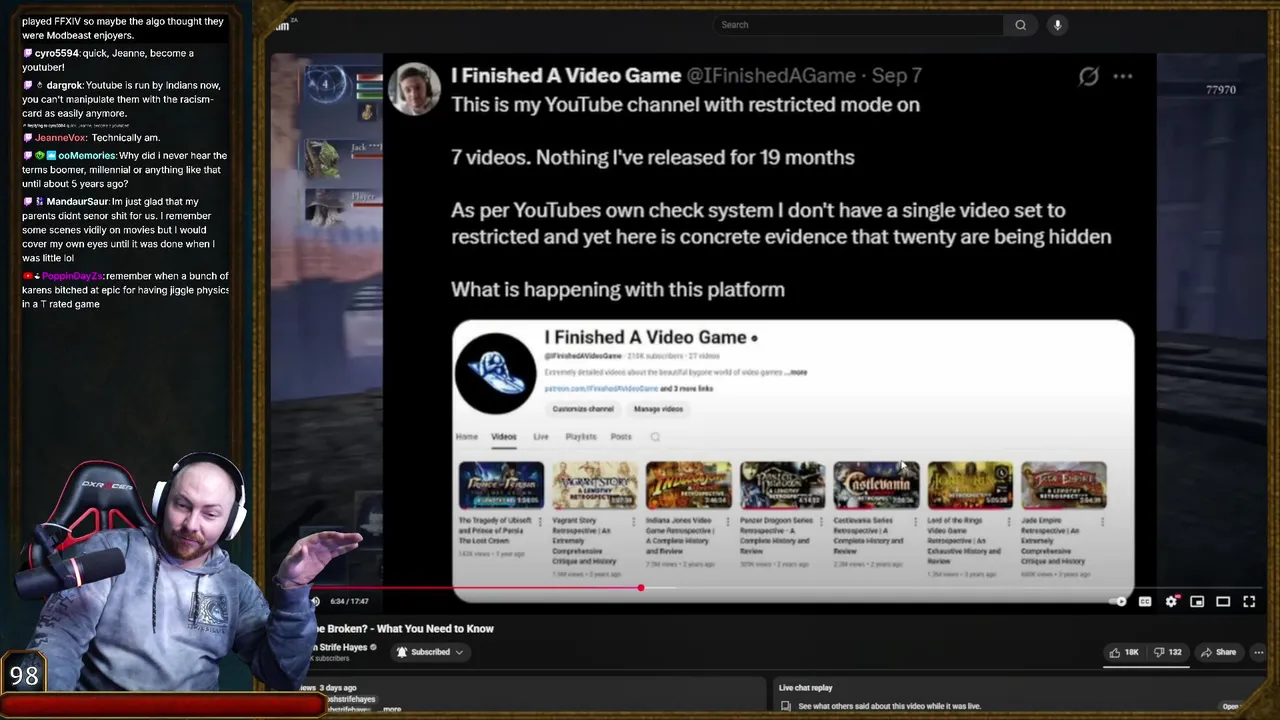Enter fullscreen on the video player
The height and width of the screenshot is (720, 1280).
[1249, 601]
